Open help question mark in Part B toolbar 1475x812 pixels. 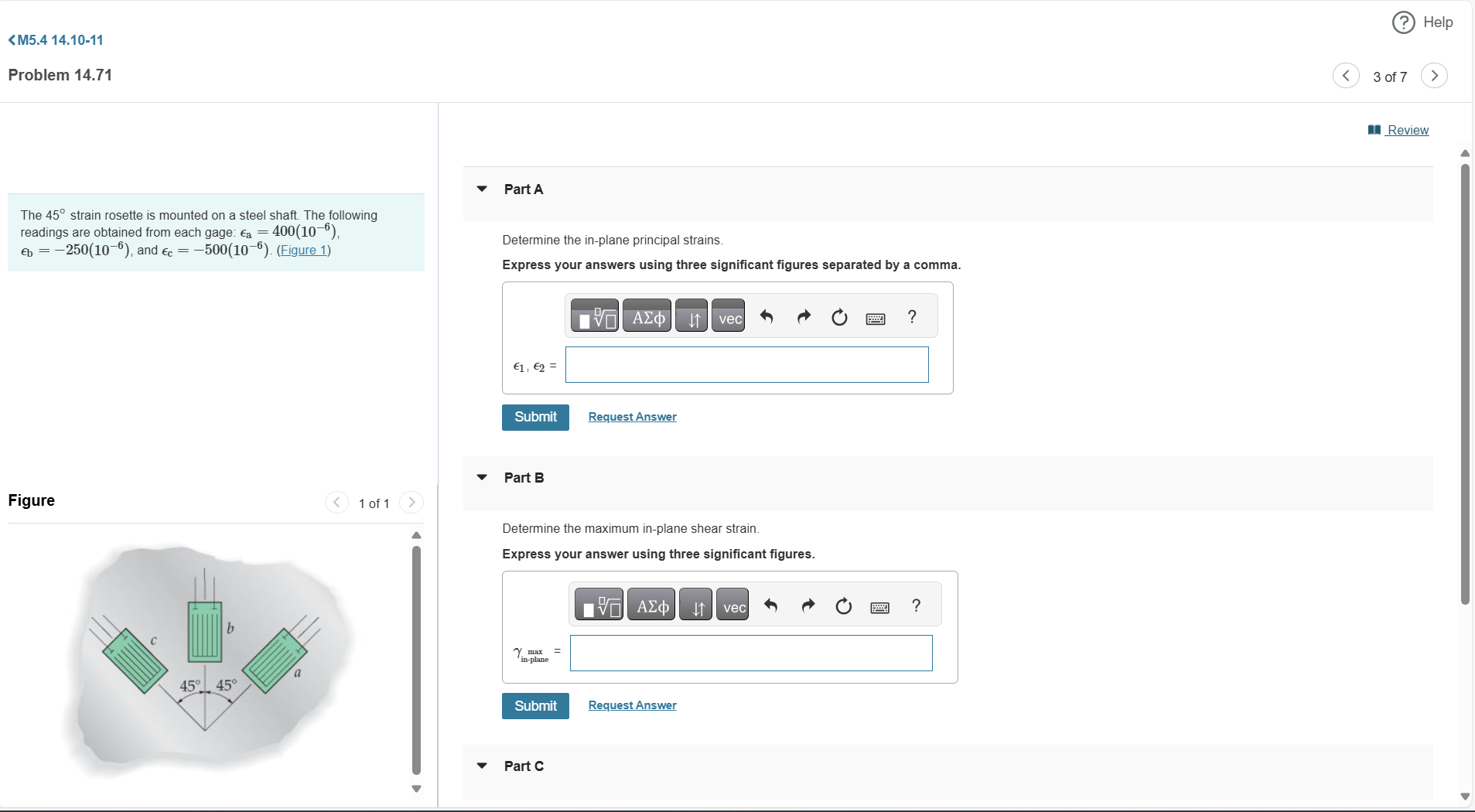(917, 605)
